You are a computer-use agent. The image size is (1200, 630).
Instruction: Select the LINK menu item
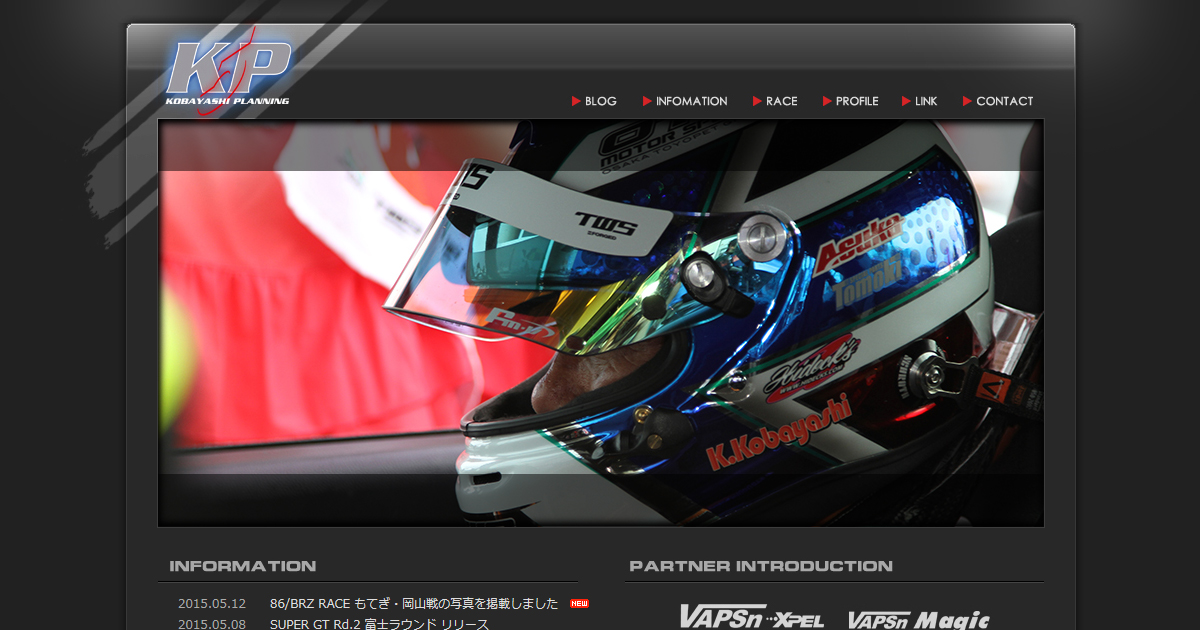919,101
